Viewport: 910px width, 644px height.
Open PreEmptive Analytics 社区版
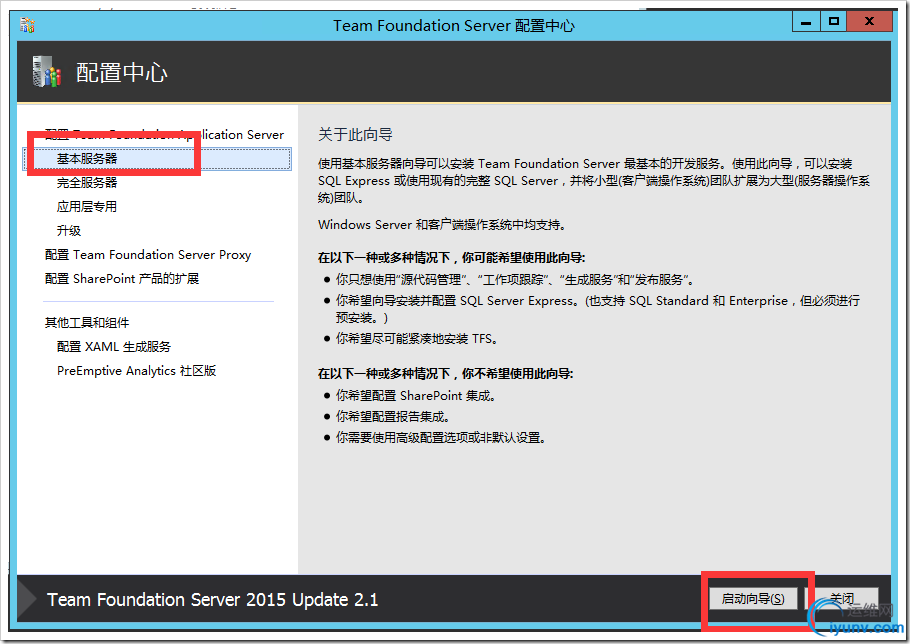[136, 371]
